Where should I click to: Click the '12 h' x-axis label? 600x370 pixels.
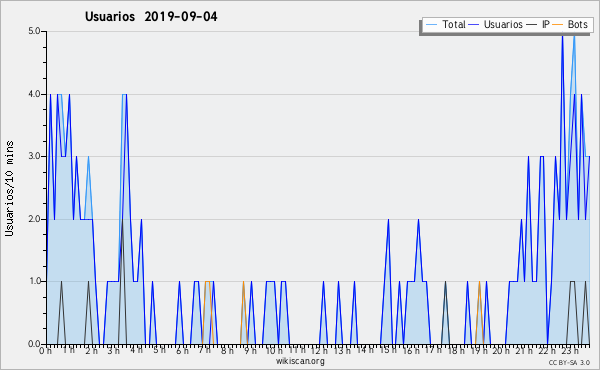pos(319,351)
